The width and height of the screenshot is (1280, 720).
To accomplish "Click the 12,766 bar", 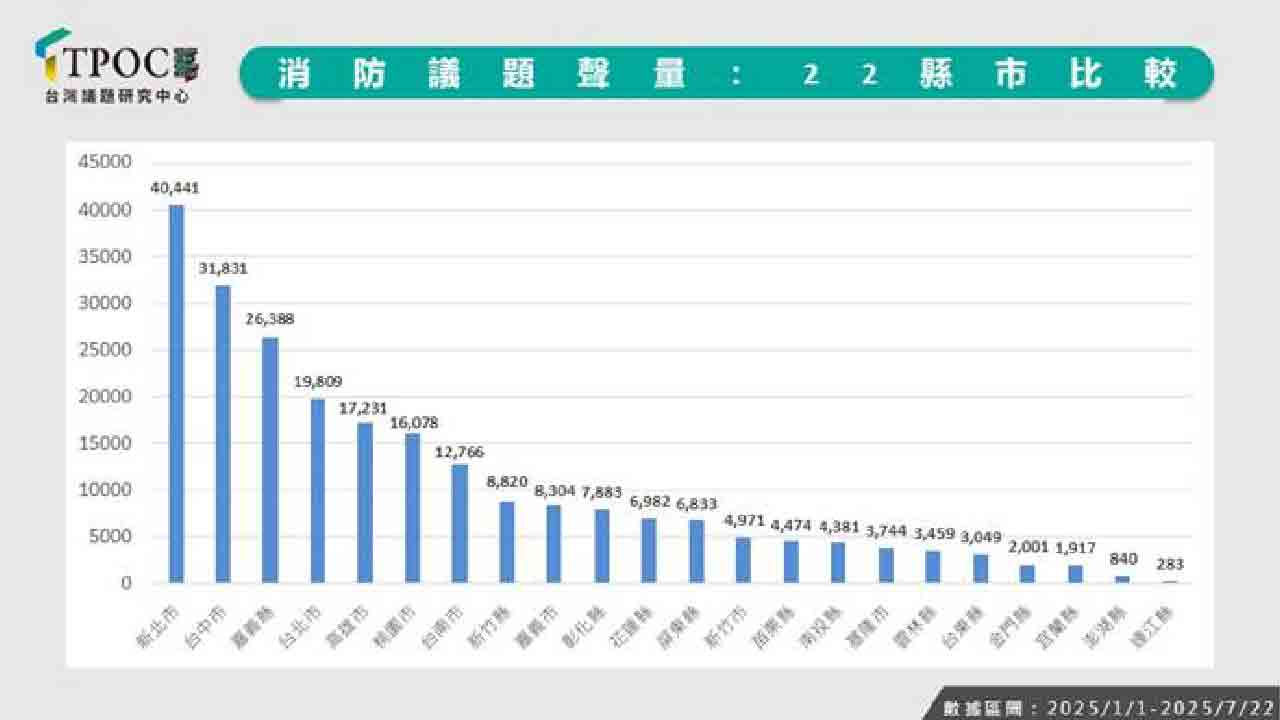I will (459, 523).
